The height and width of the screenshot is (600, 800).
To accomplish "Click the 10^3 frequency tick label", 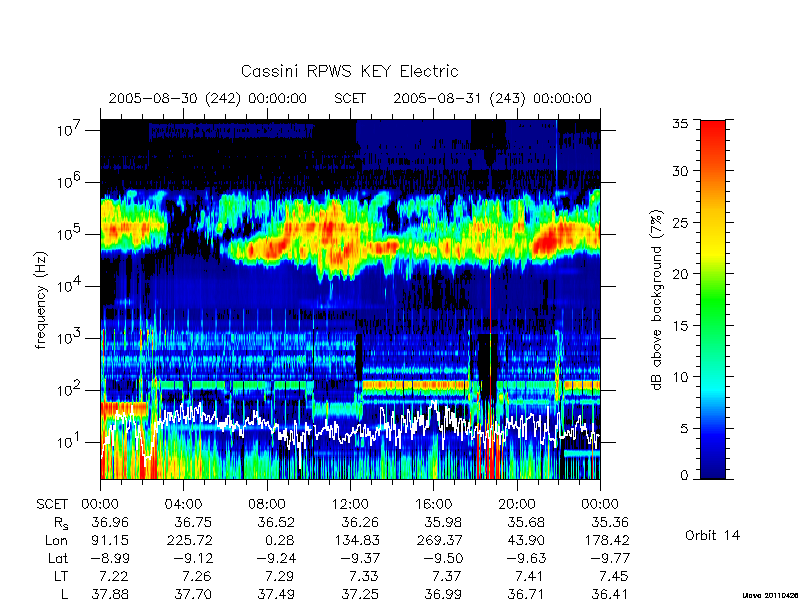I will [x=69, y=337].
